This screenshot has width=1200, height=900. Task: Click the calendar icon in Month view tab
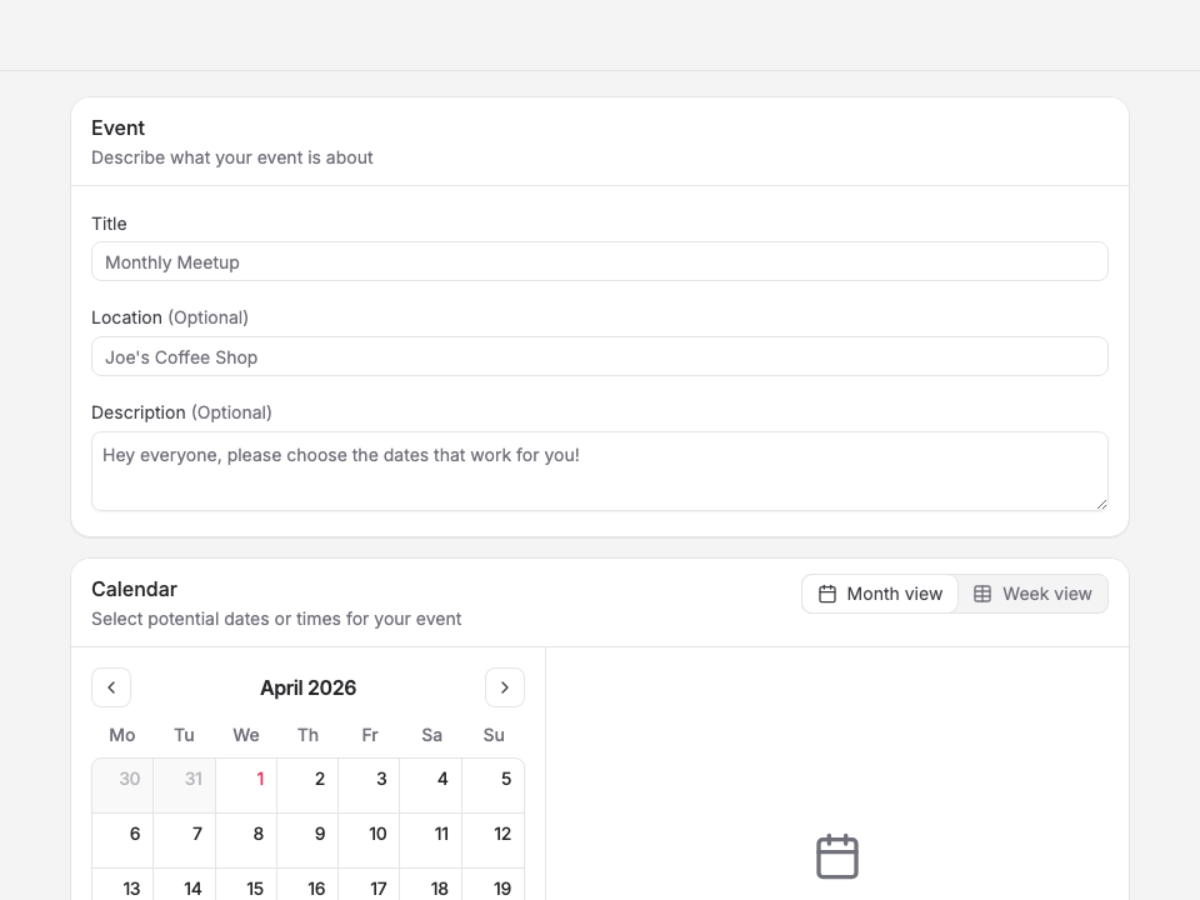[827, 594]
